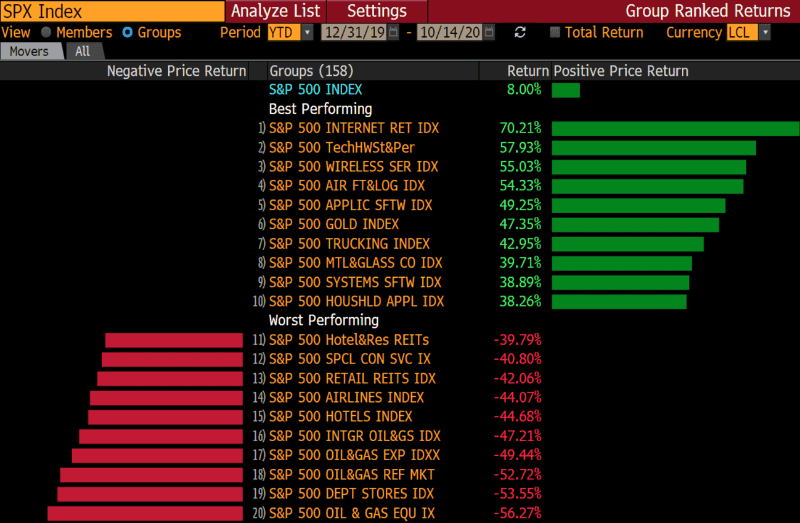Switch to the Movers tab
Viewport: 800px width, 523px height.
pos(29,51)
